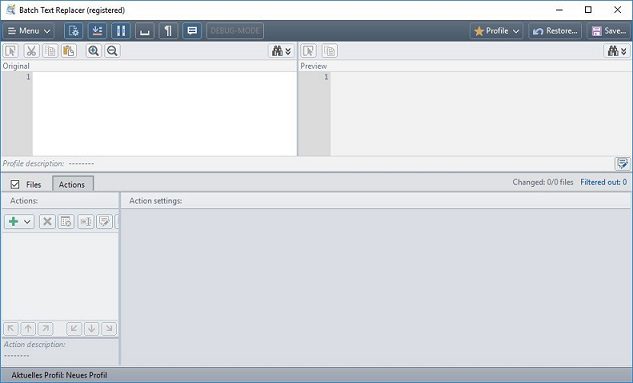Click the move action up arrow icon
633x383 pixels.
coord(28,329)
